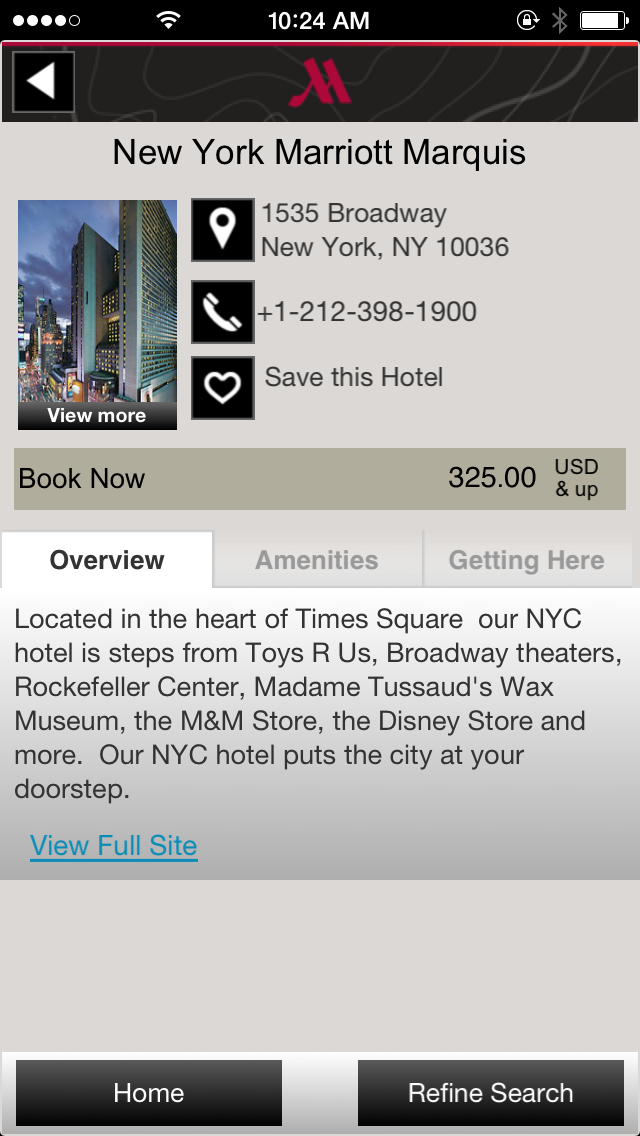Click the heart icon to save this hotel
Screen dimensions: 640x1136
point(222,387)
